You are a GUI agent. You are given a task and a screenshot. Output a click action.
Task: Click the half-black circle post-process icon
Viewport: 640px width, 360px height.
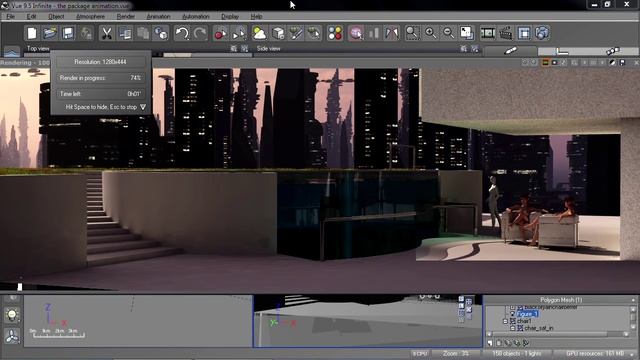(x=613, y=62)
